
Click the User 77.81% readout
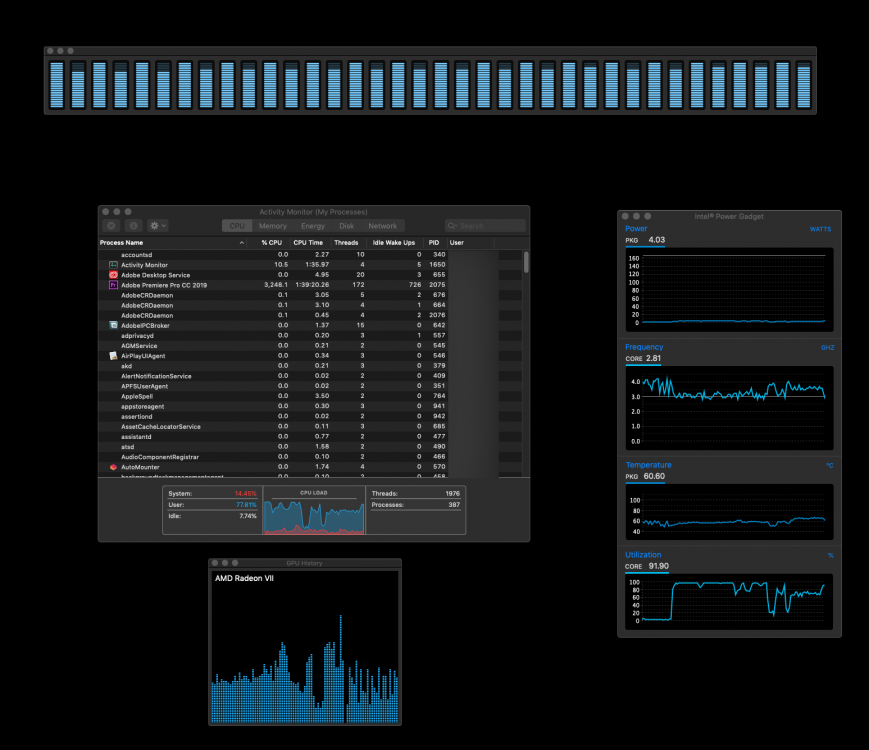[212, 505]
